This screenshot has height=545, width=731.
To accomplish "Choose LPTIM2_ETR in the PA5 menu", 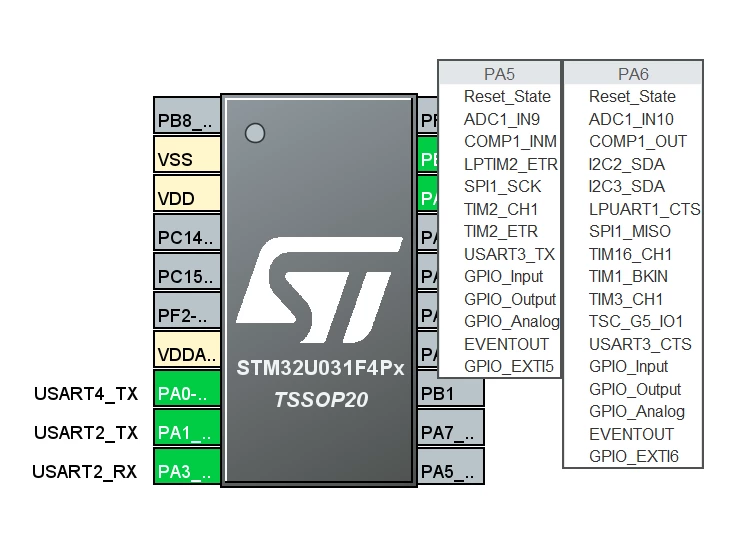I will point(499,164).
